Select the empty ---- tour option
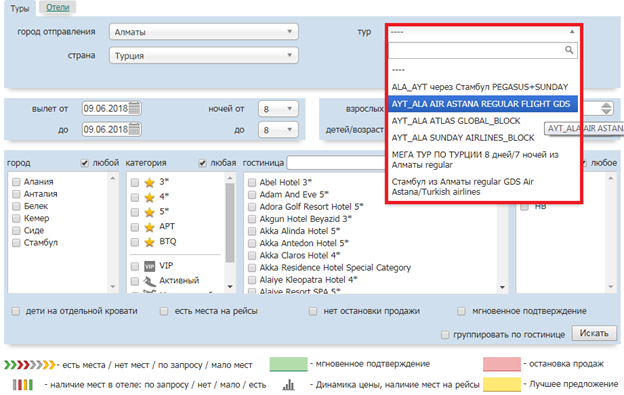The width and height of the screenshot is (624, 395). (483, 70)
